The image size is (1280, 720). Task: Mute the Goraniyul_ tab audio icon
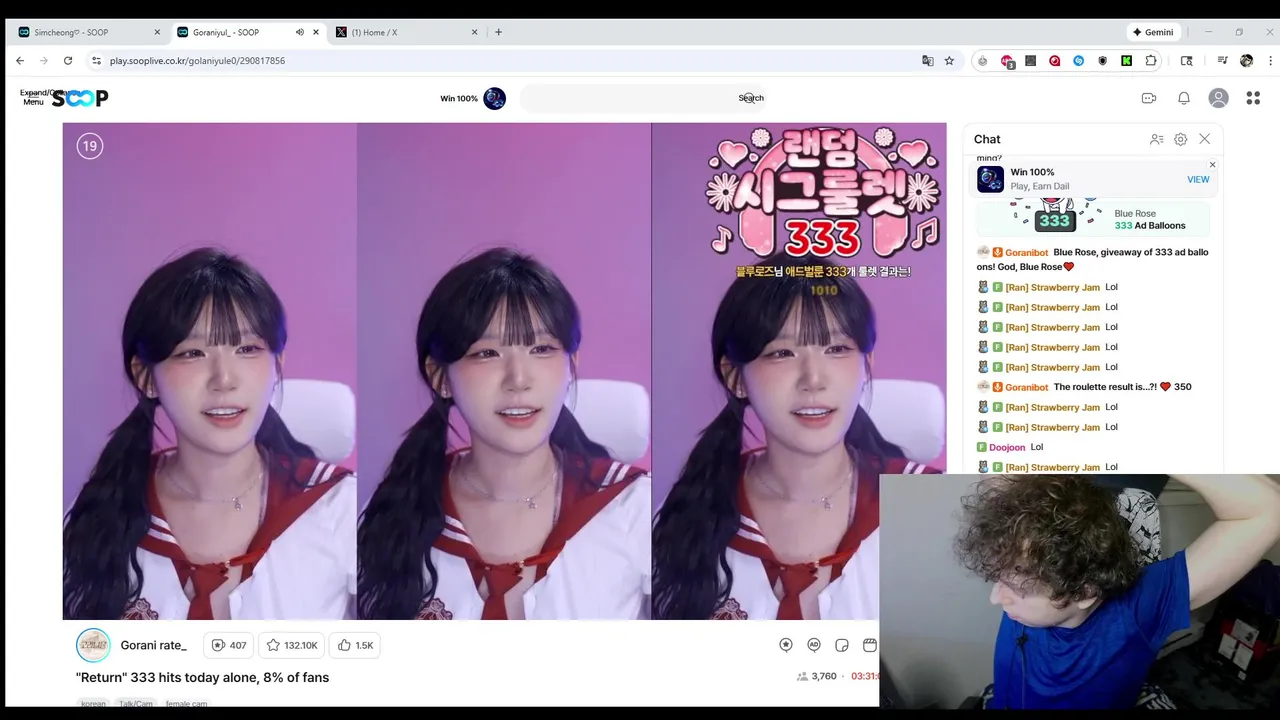(299, 32)
